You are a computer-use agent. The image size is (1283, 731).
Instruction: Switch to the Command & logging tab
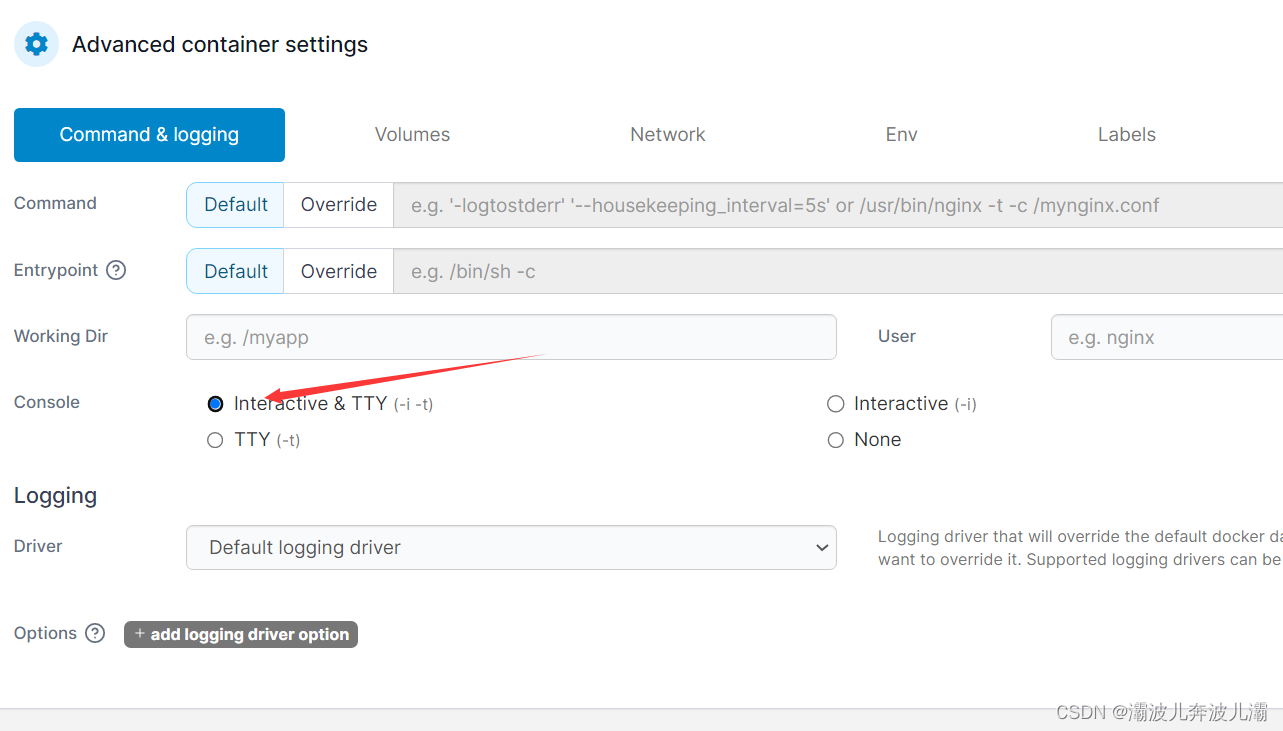(x=149, y=135)
